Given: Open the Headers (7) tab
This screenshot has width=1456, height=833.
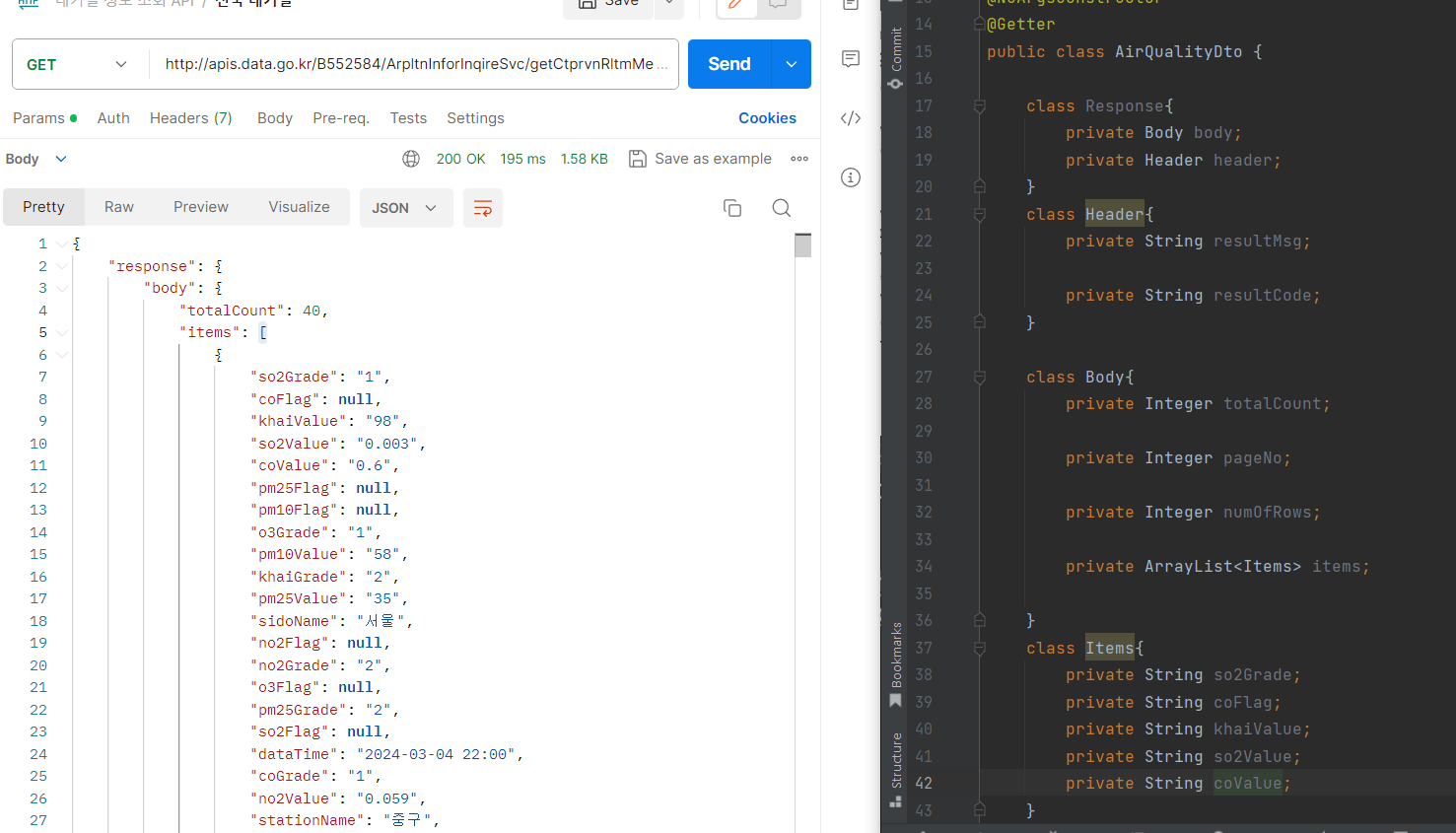Looking at the screenshot, I should [191, 118].
